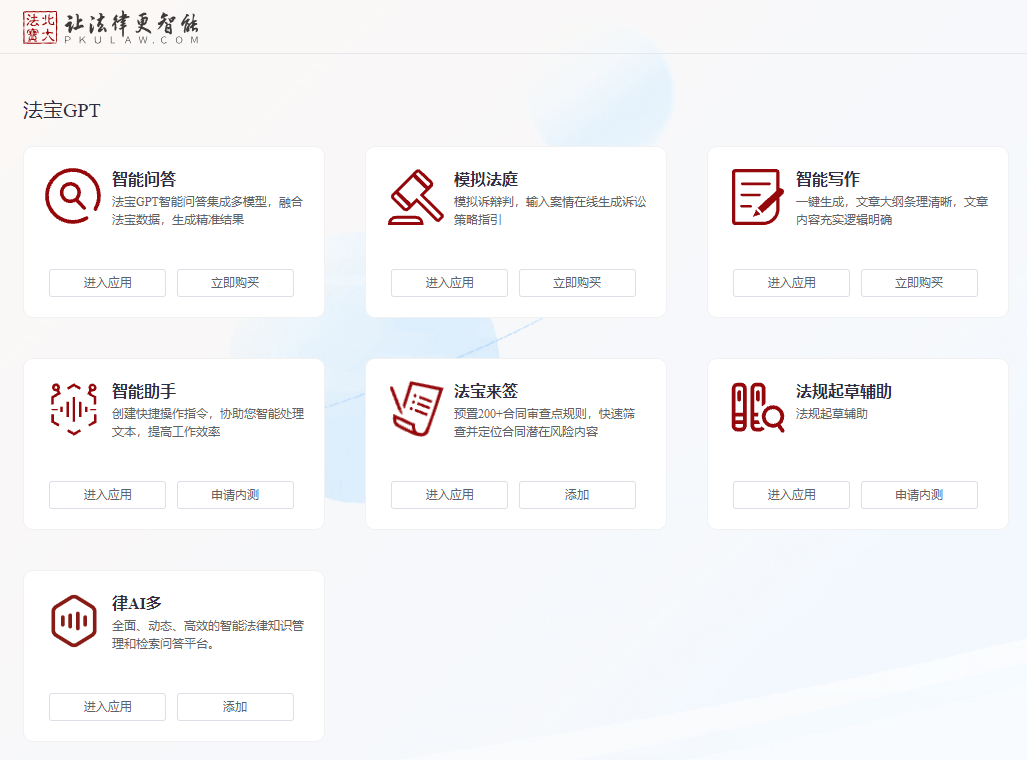The width and height of the screenshot is (1027, 760).
Task: Click the 模拟法庭 gavel icon
Action: [415, 197]
